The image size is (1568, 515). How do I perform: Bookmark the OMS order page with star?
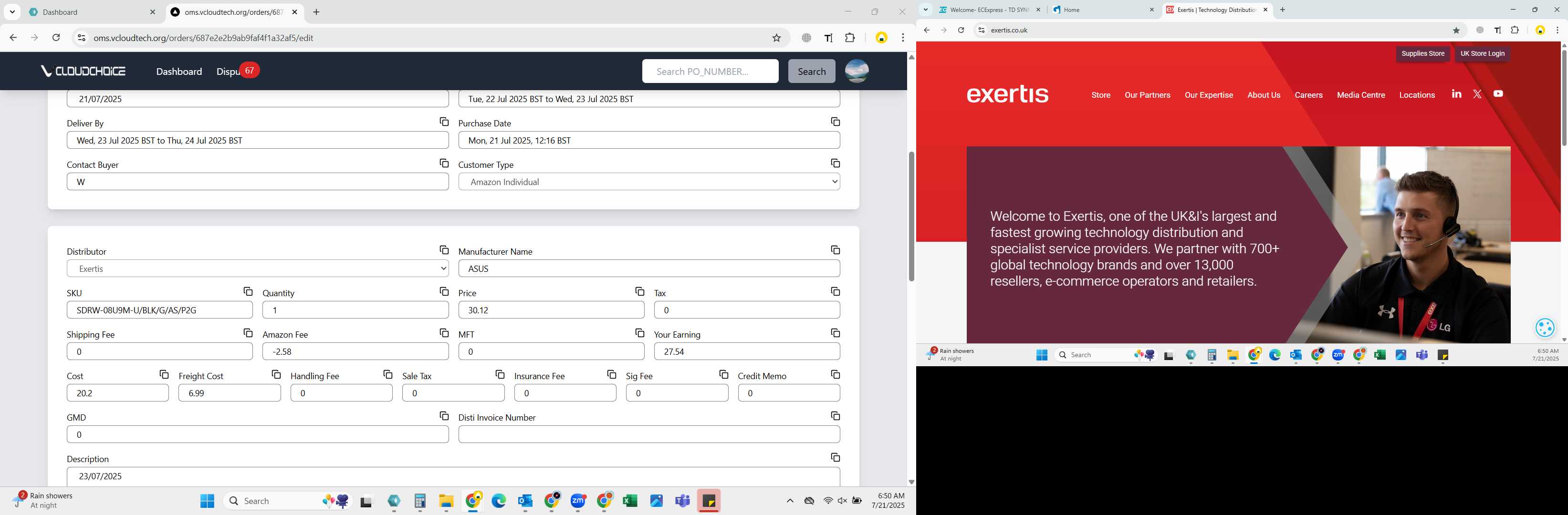(x=776, y=38)
